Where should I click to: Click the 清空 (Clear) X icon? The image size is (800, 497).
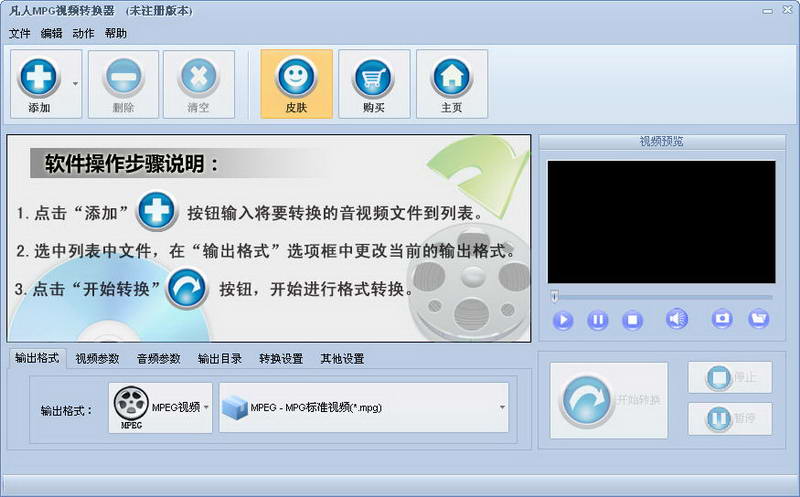pos(198,78)
